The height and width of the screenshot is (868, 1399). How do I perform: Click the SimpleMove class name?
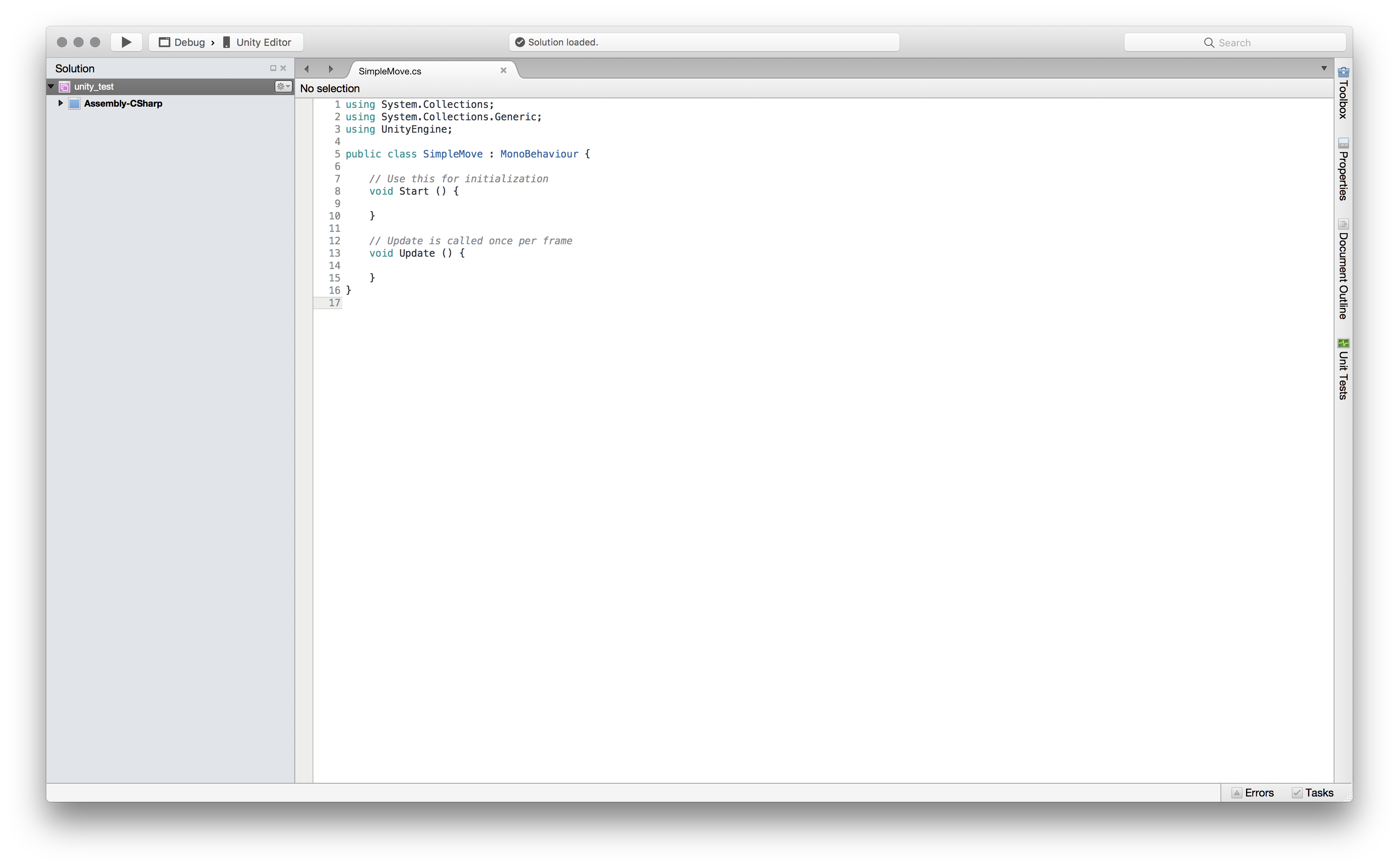point(452,154)
